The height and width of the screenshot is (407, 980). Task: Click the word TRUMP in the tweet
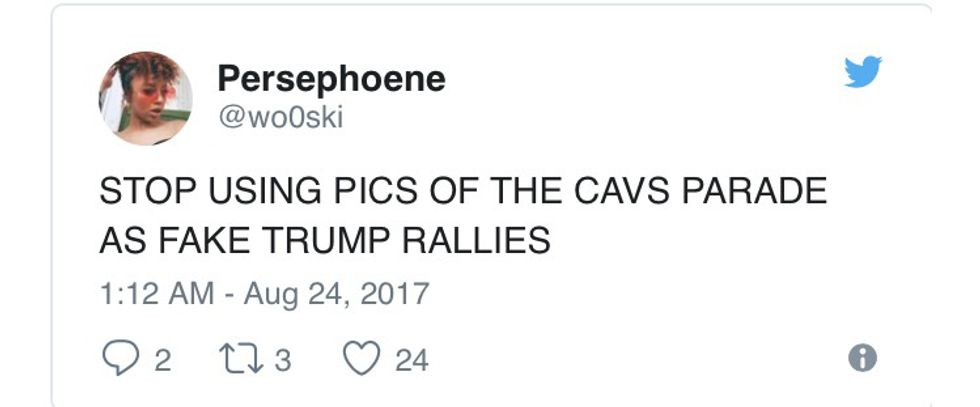coord(333,241)
